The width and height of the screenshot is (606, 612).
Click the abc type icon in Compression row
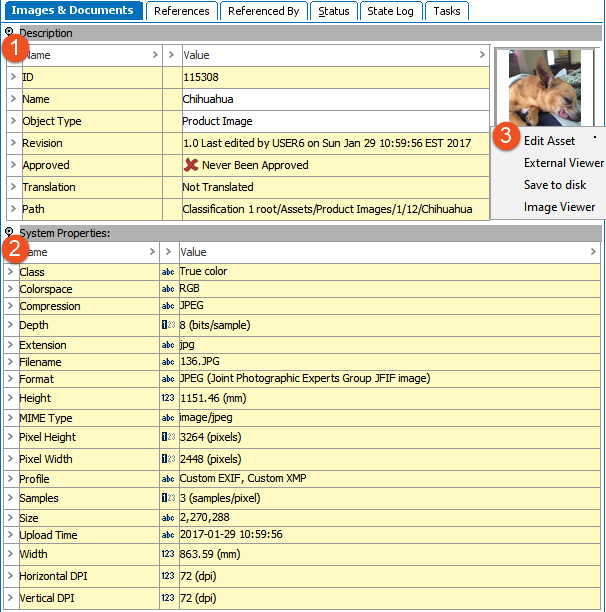click(168, 306)
